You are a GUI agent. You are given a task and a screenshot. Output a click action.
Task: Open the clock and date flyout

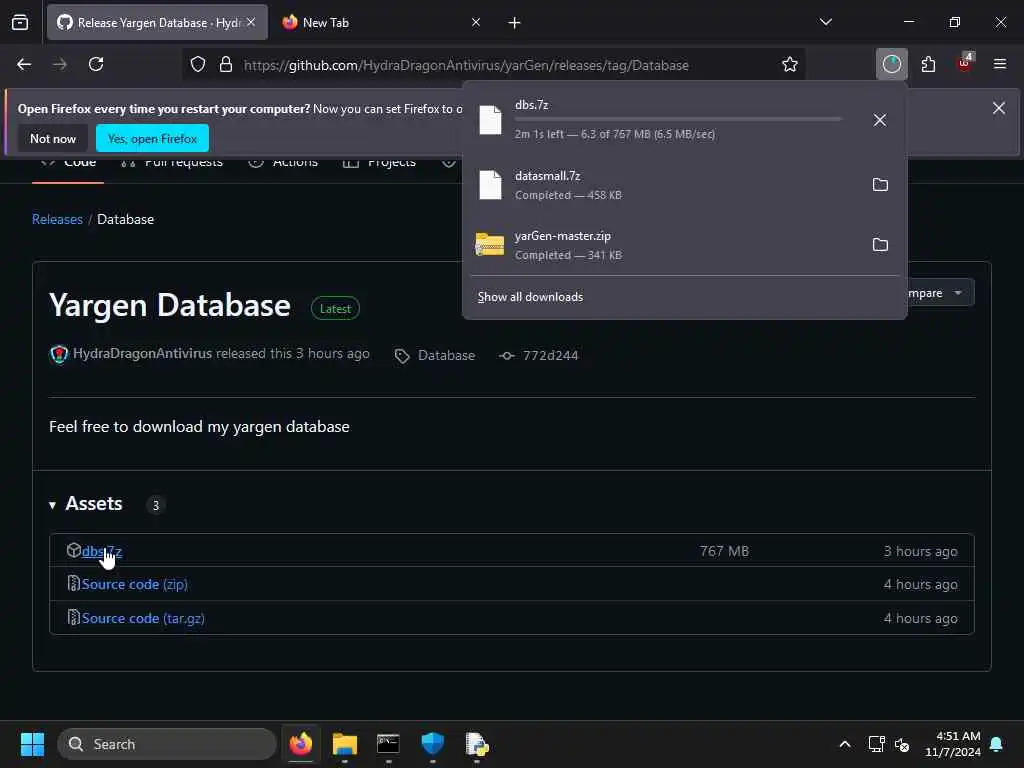(953, 744)
